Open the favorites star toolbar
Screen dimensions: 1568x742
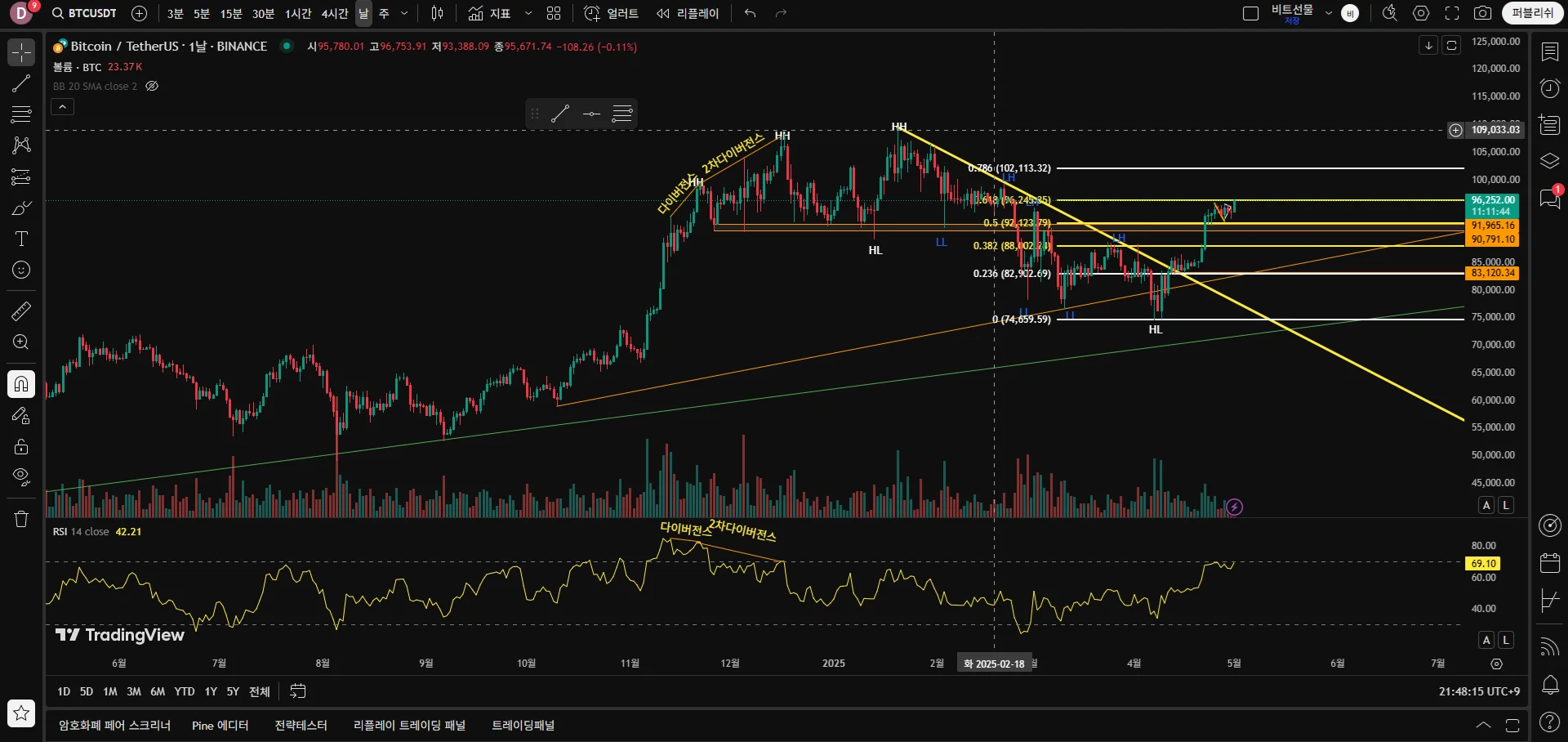(x=21, y=713)
